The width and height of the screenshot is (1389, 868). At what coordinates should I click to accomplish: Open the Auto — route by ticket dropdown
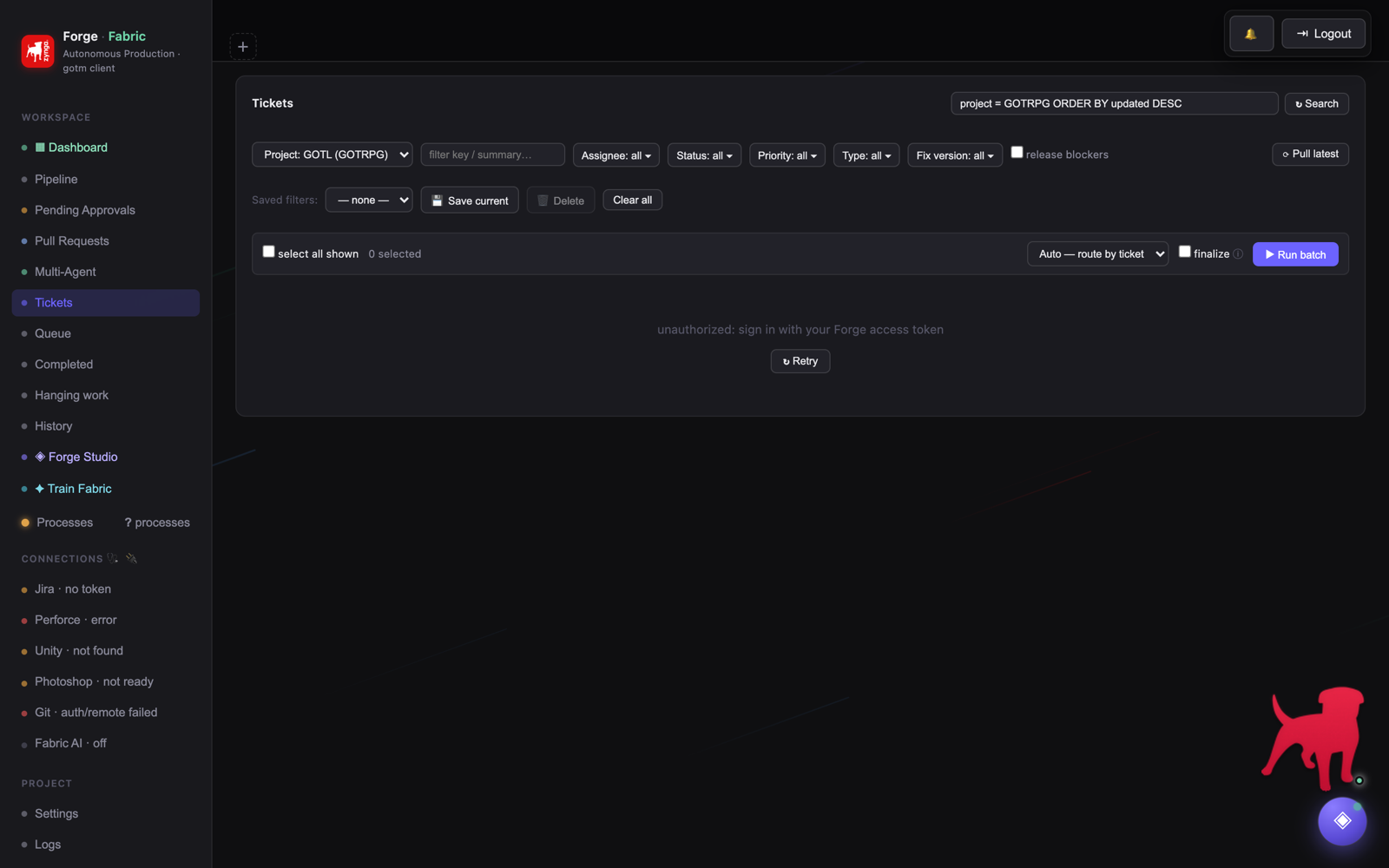click(x=1098, y=254)
